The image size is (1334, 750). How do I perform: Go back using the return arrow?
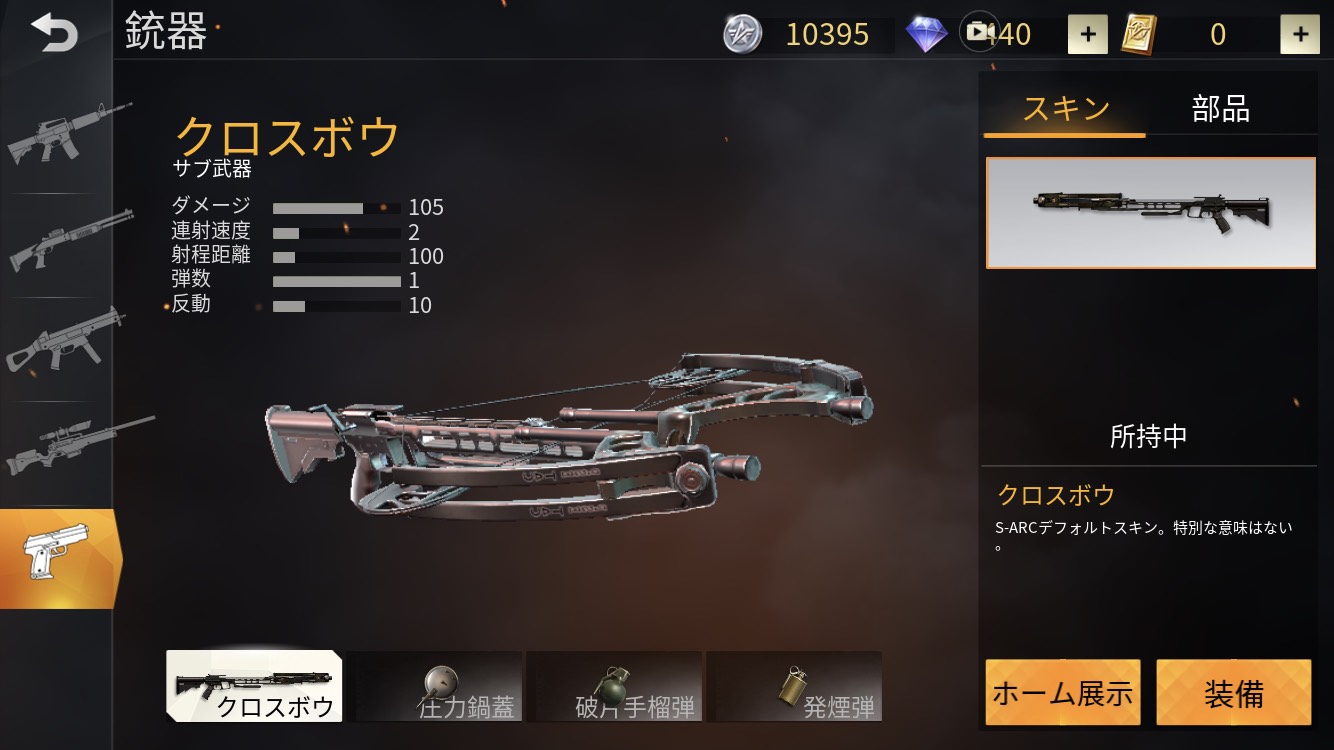54,34
